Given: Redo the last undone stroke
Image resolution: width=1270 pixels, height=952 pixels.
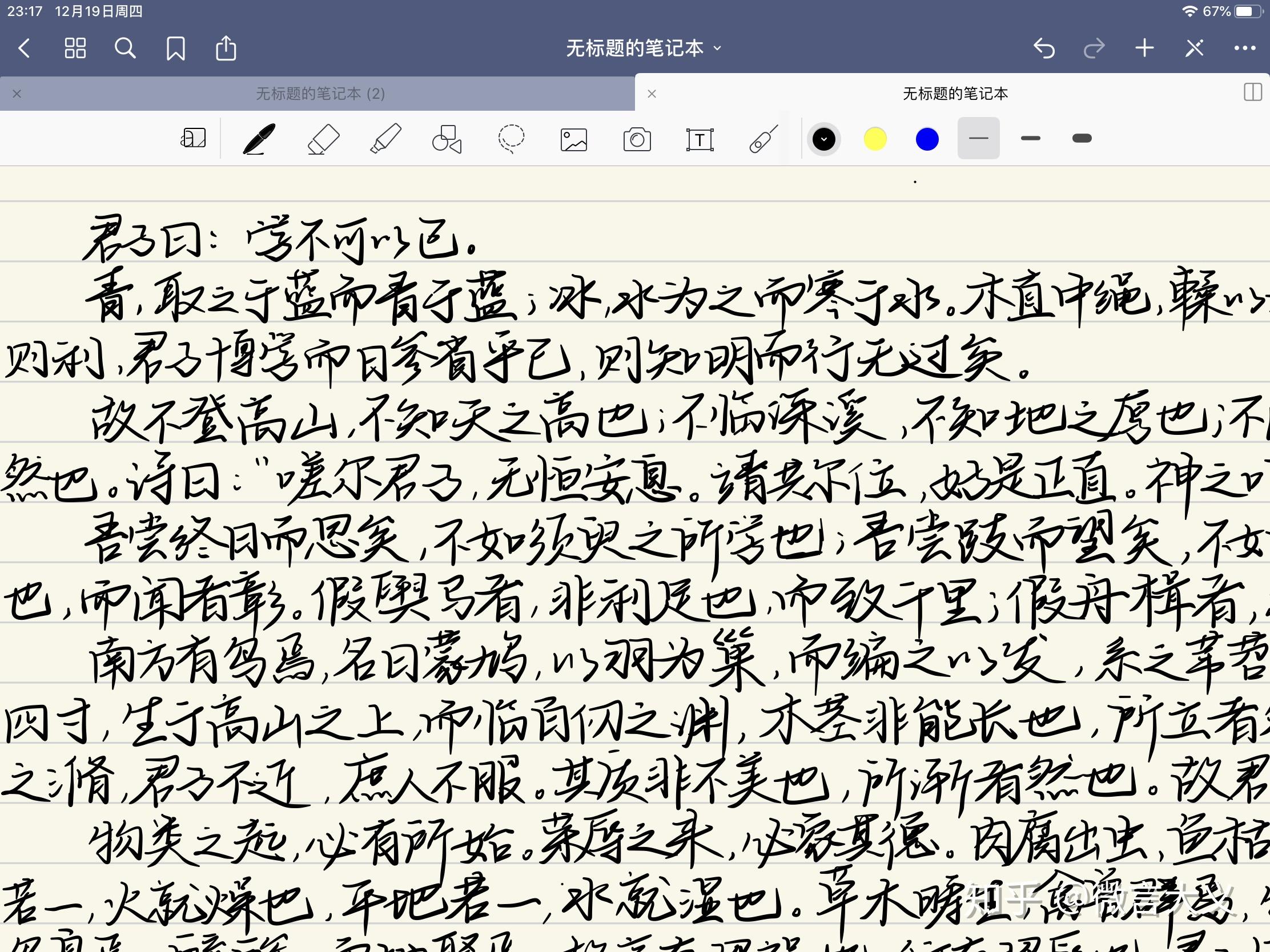Looking at the screenshot, I should [x=1094, y=48].
